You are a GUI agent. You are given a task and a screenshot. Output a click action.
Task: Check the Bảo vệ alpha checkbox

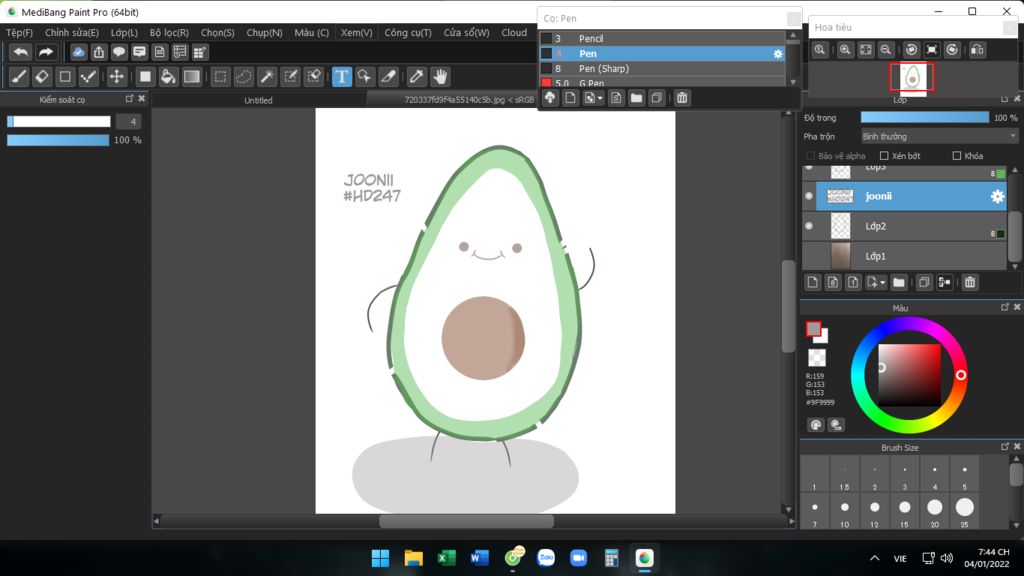tap(810, 156)
